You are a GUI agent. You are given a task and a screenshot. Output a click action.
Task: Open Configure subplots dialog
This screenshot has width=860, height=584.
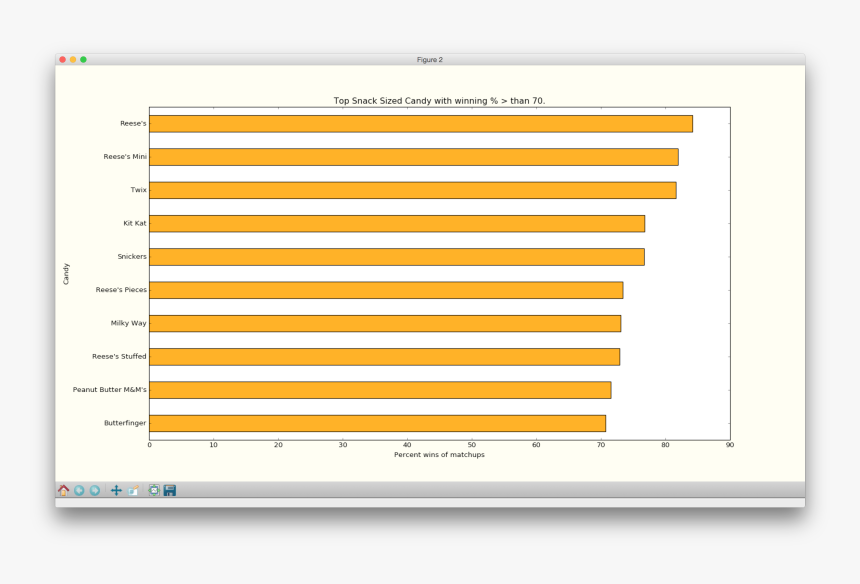point(154,490)
